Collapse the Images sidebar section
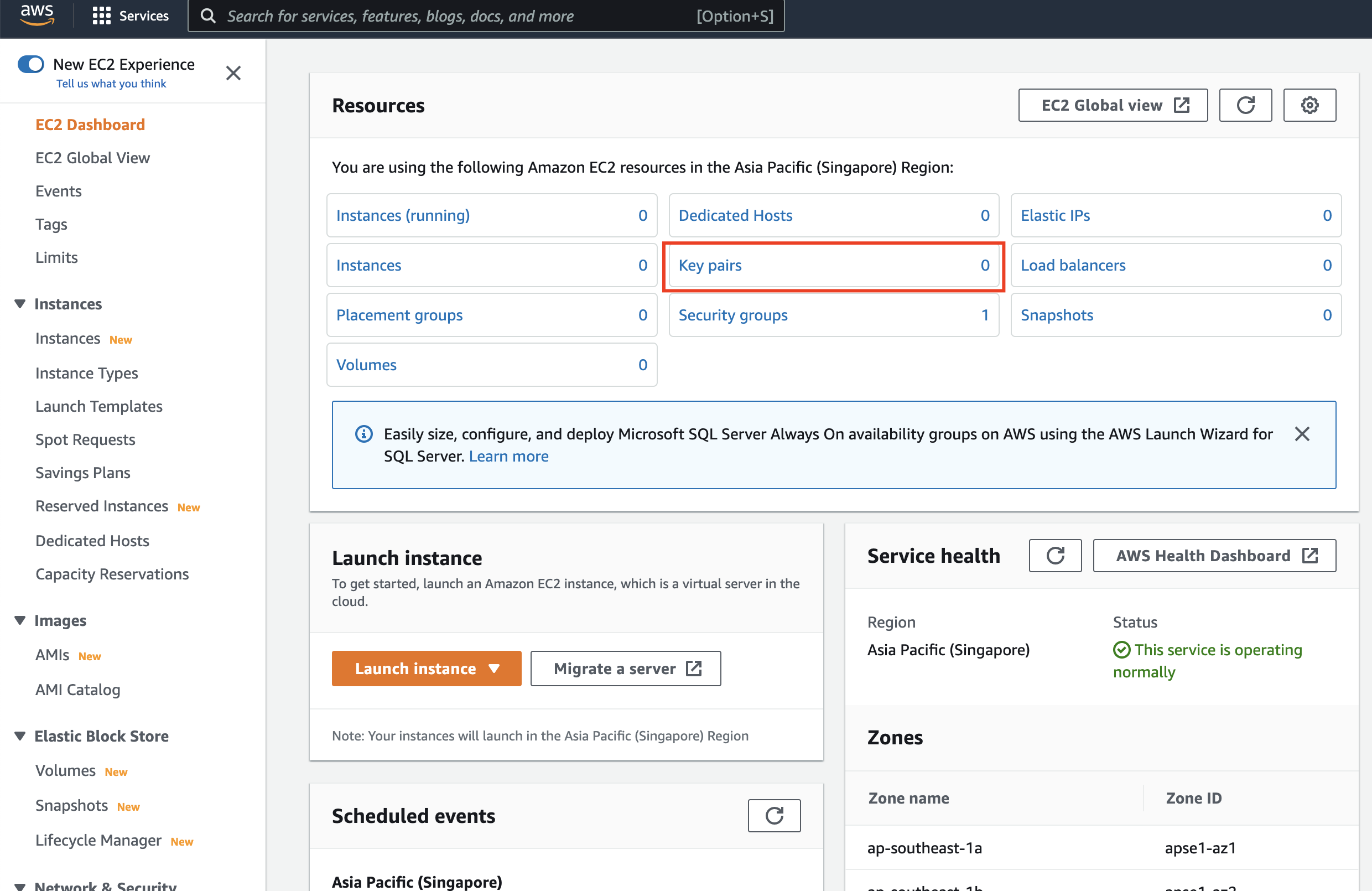 19,620
